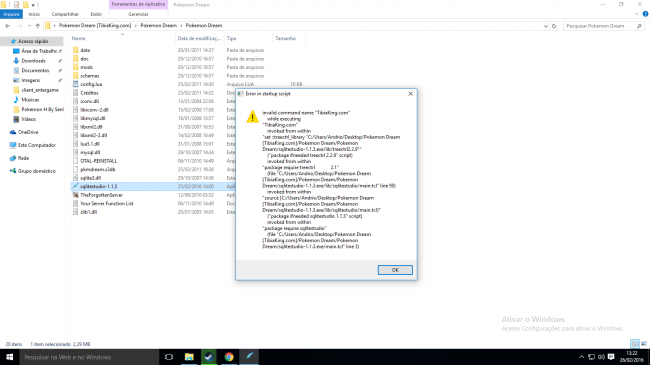Image resolution: width=650 pixels, height=365 pixels.
Task: Click OK in the error dialog
Action: pyautogui.click(x=395, y=270)
